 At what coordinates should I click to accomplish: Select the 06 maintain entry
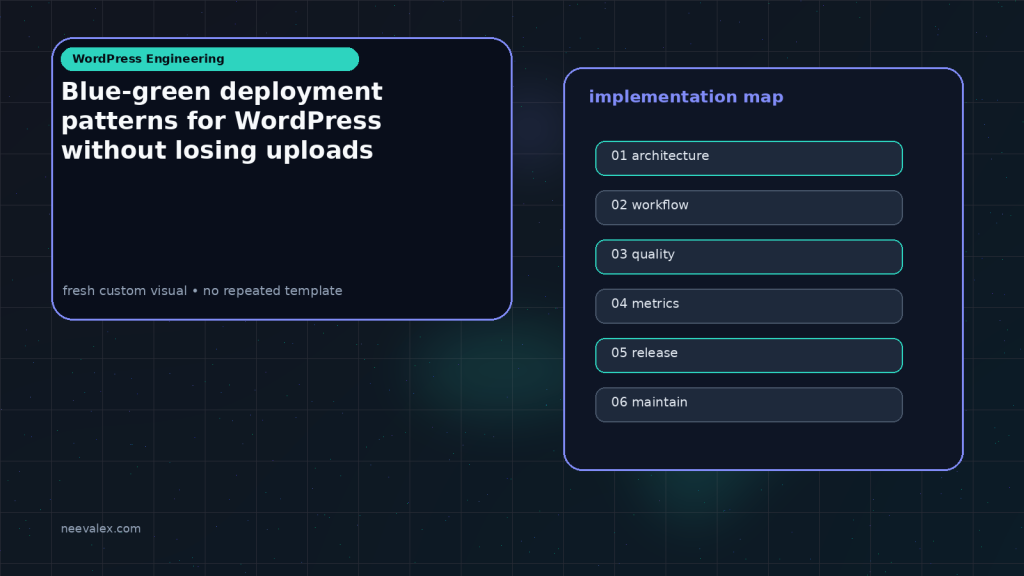(x=748, y=405)
